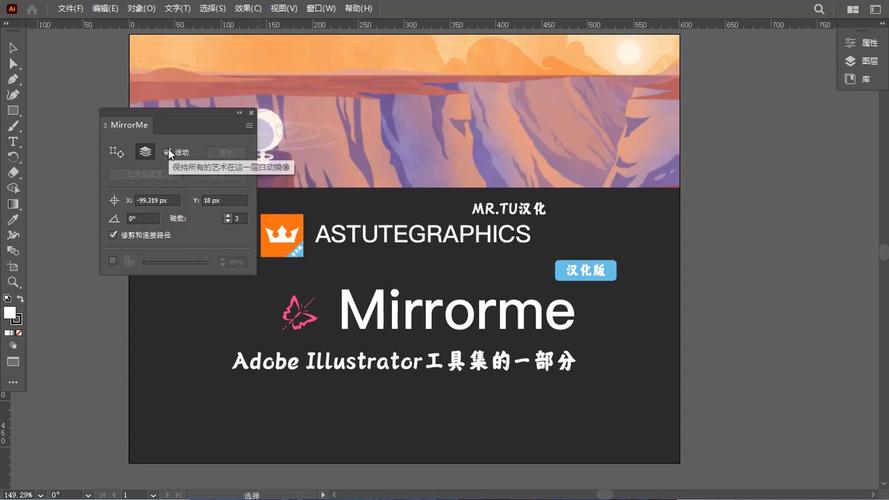Select the Rotate tool
The image size is (889, 500).
tap(13, 157)
